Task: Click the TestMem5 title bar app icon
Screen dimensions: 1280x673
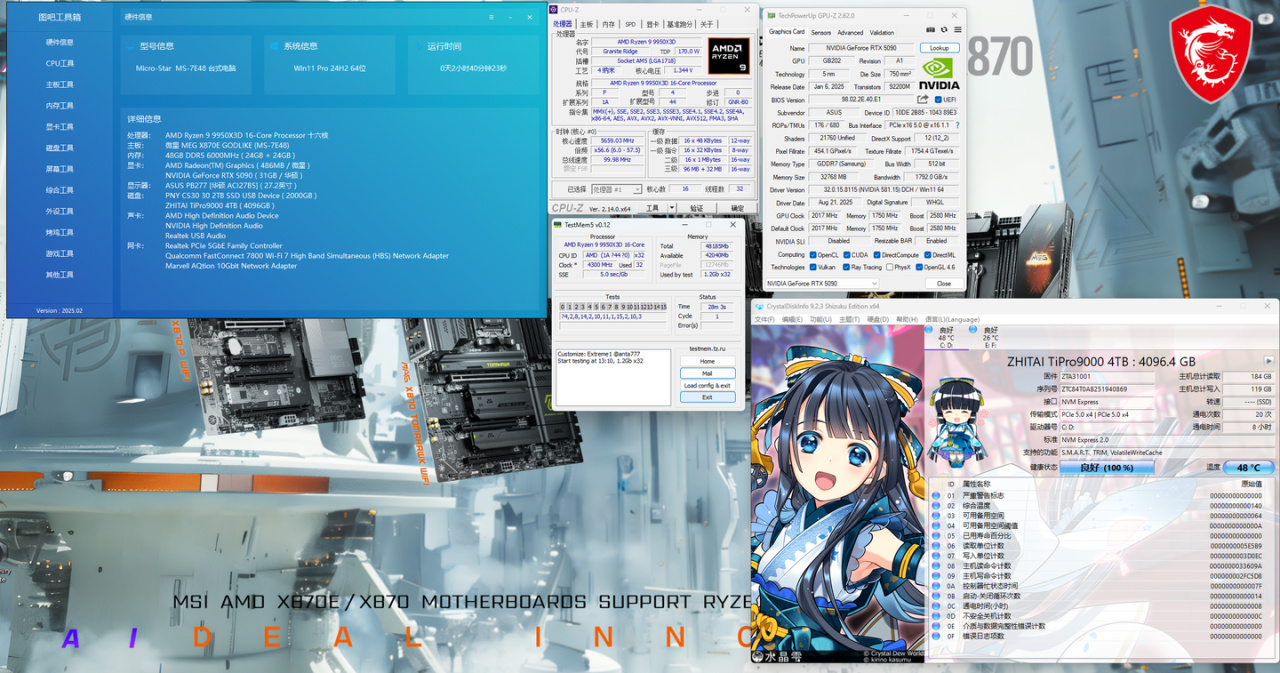Action: tap(558, 225)
